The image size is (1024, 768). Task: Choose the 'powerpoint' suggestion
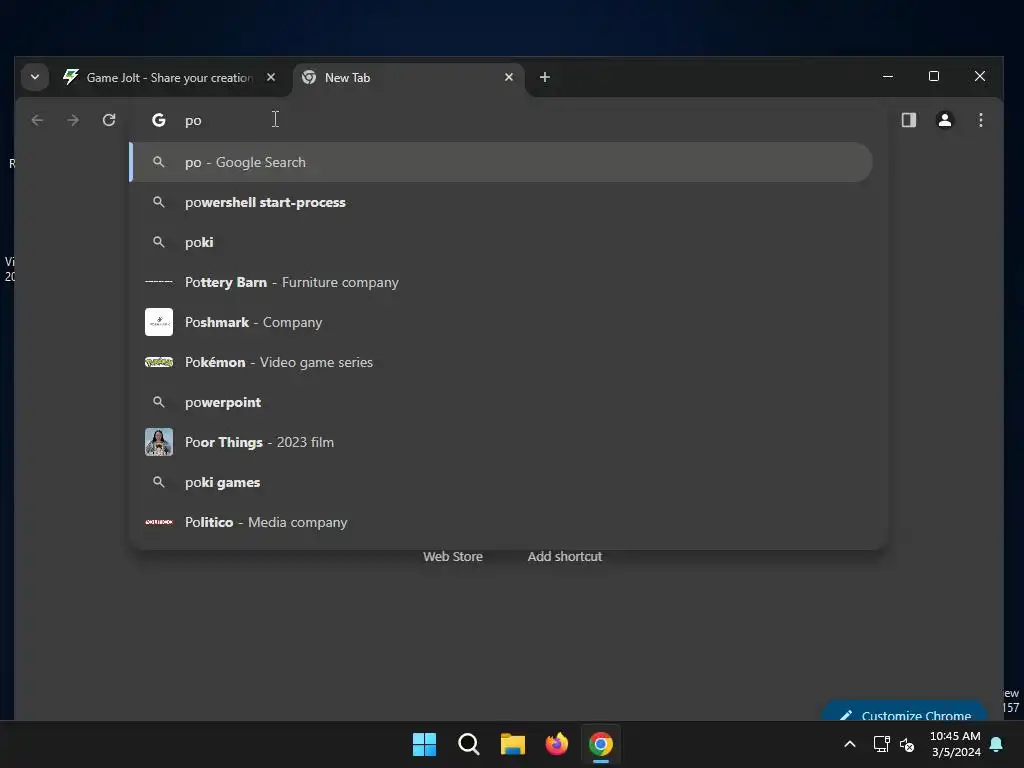pos(501,402)
